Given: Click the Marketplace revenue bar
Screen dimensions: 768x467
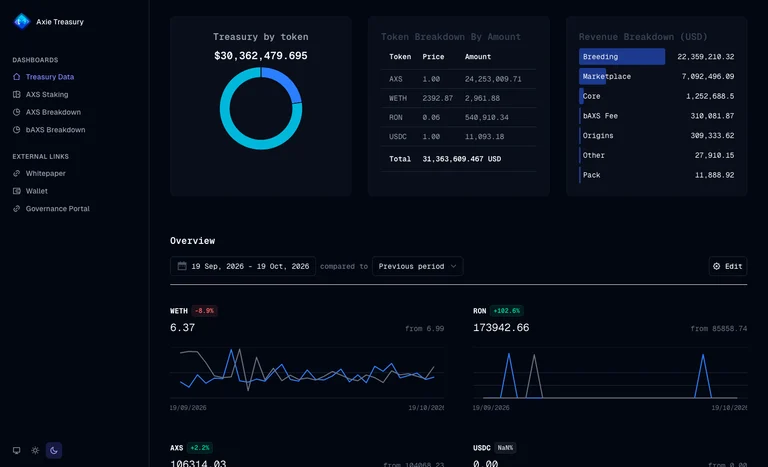Looking at the screenshot, I should pos(593,76).
